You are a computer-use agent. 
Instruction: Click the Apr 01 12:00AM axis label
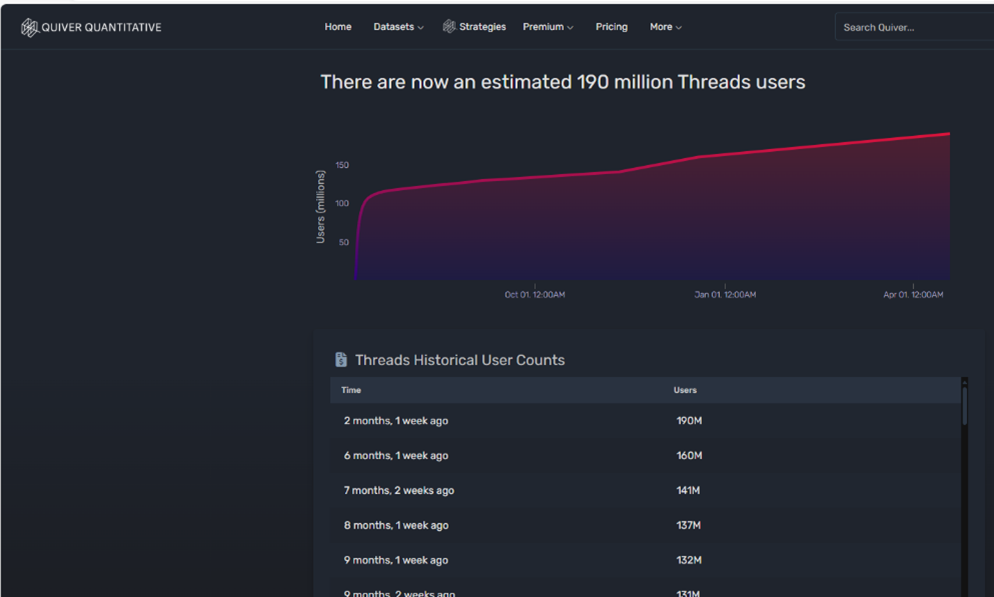(x=913, y=295)
